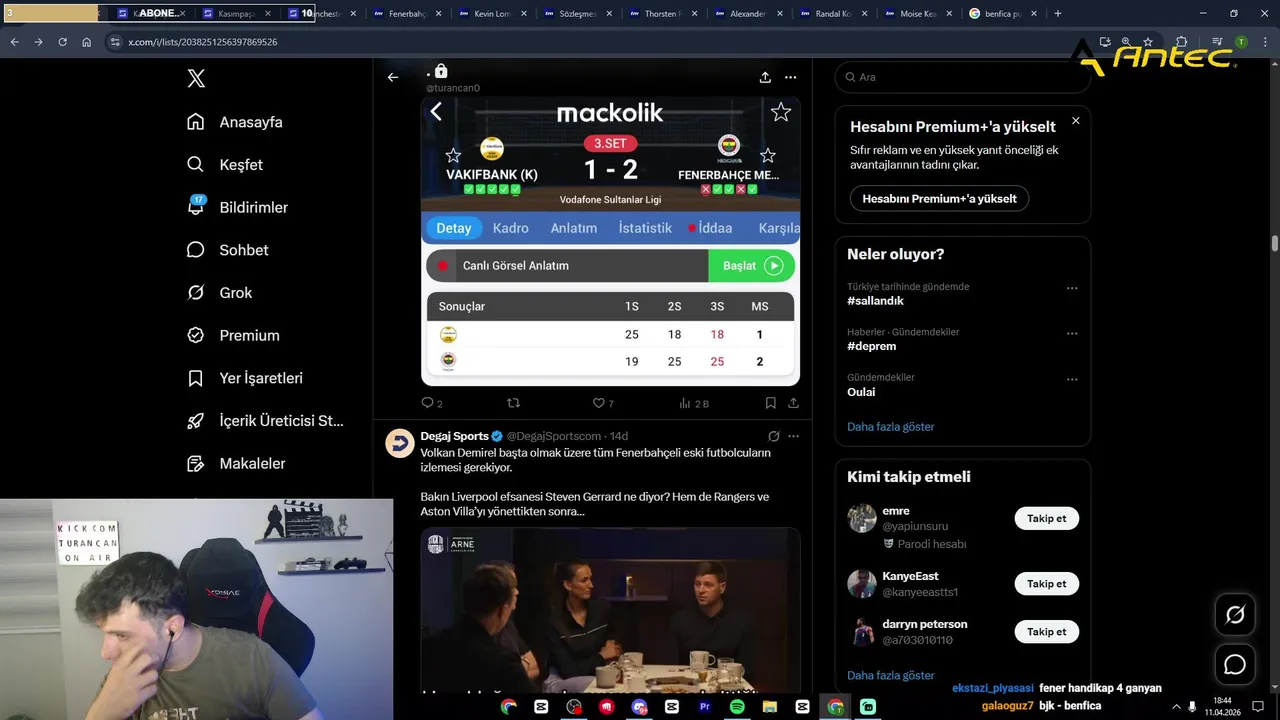Open Bildirimler notifications

(237, 207)
